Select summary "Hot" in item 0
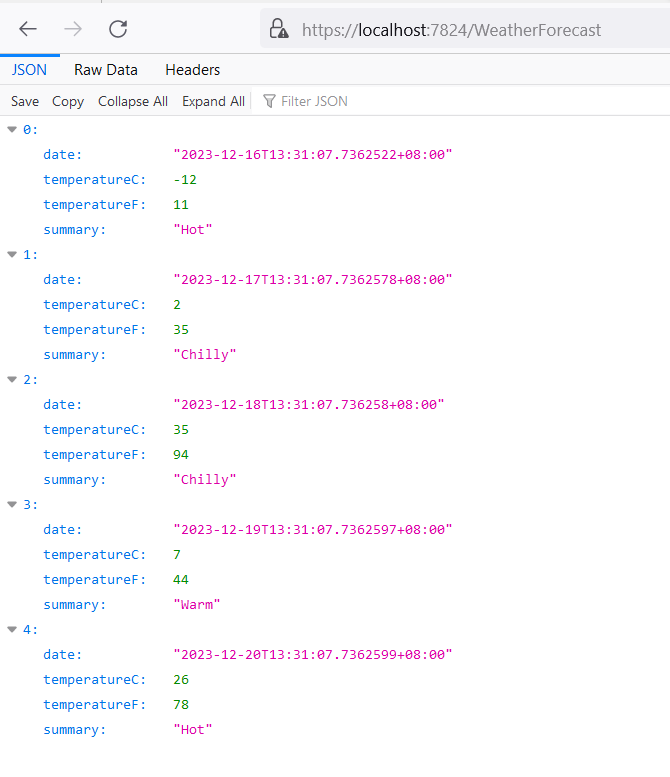The height and width of the screenshot is (777, 670). (193, 229)
